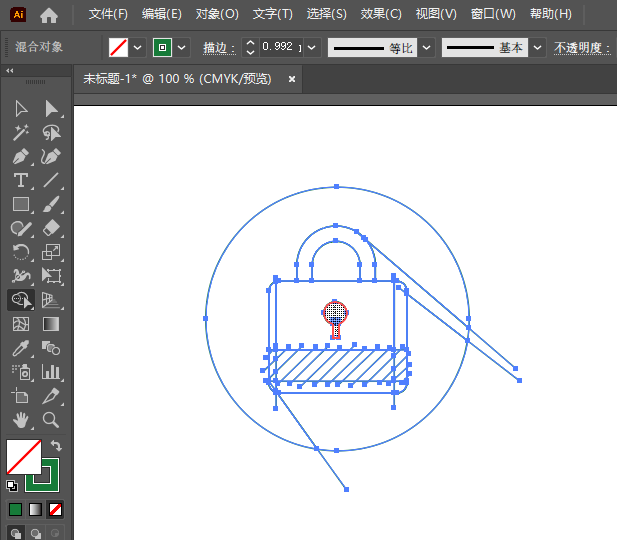Enable Draw Inside mode
Screen dimensions: 617x540
tap(55, 533)
